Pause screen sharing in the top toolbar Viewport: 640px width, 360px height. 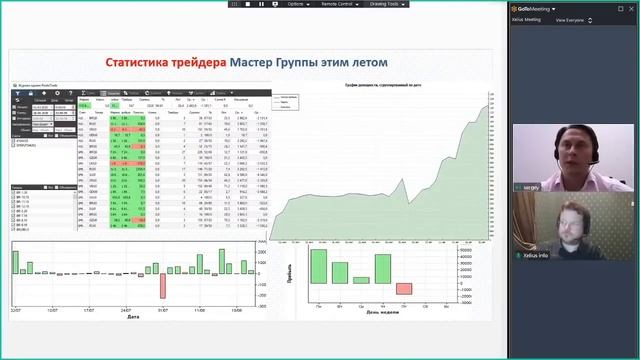coord(261,4)
